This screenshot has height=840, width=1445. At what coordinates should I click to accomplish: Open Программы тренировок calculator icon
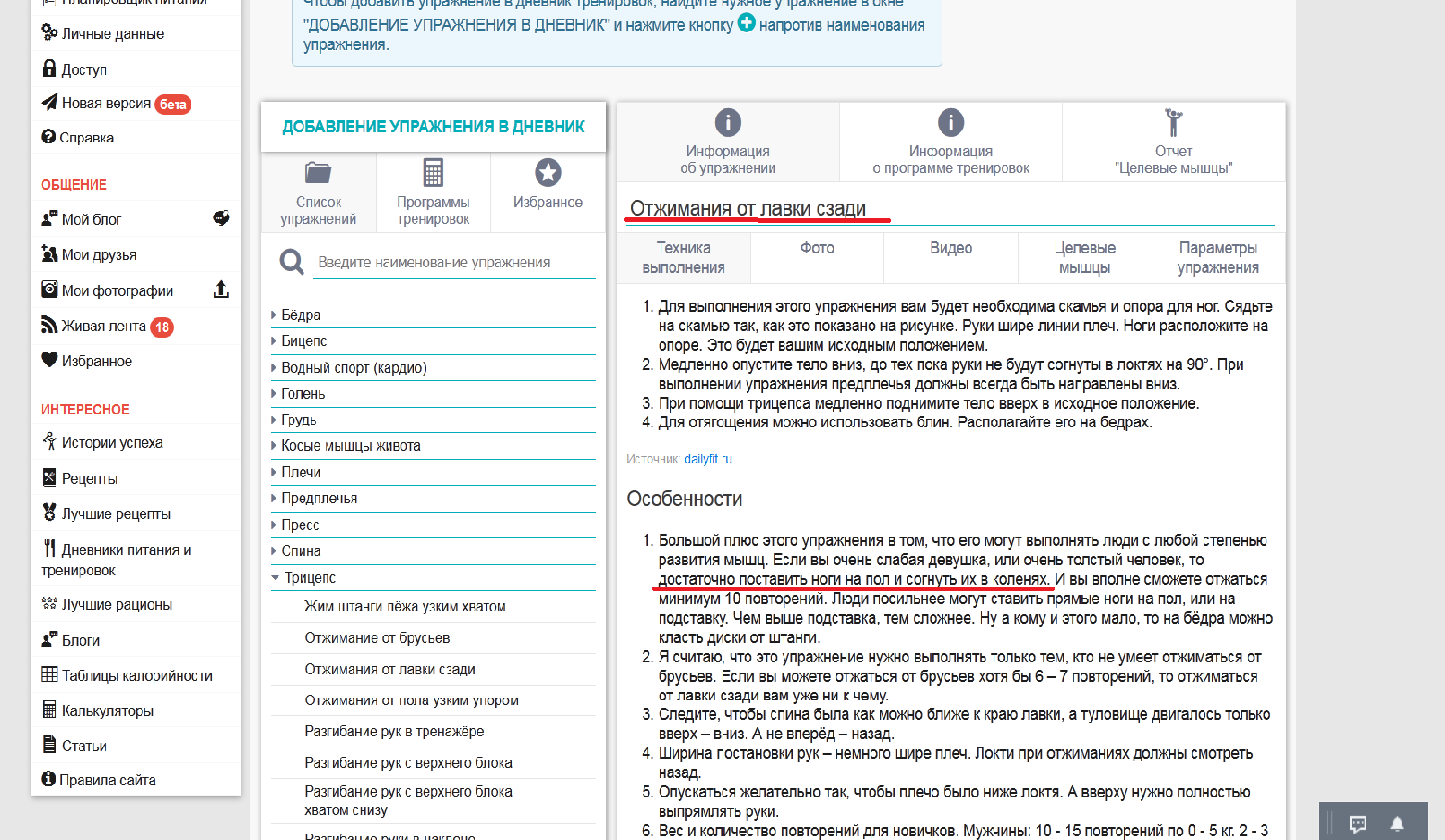(x=433, y=173)
